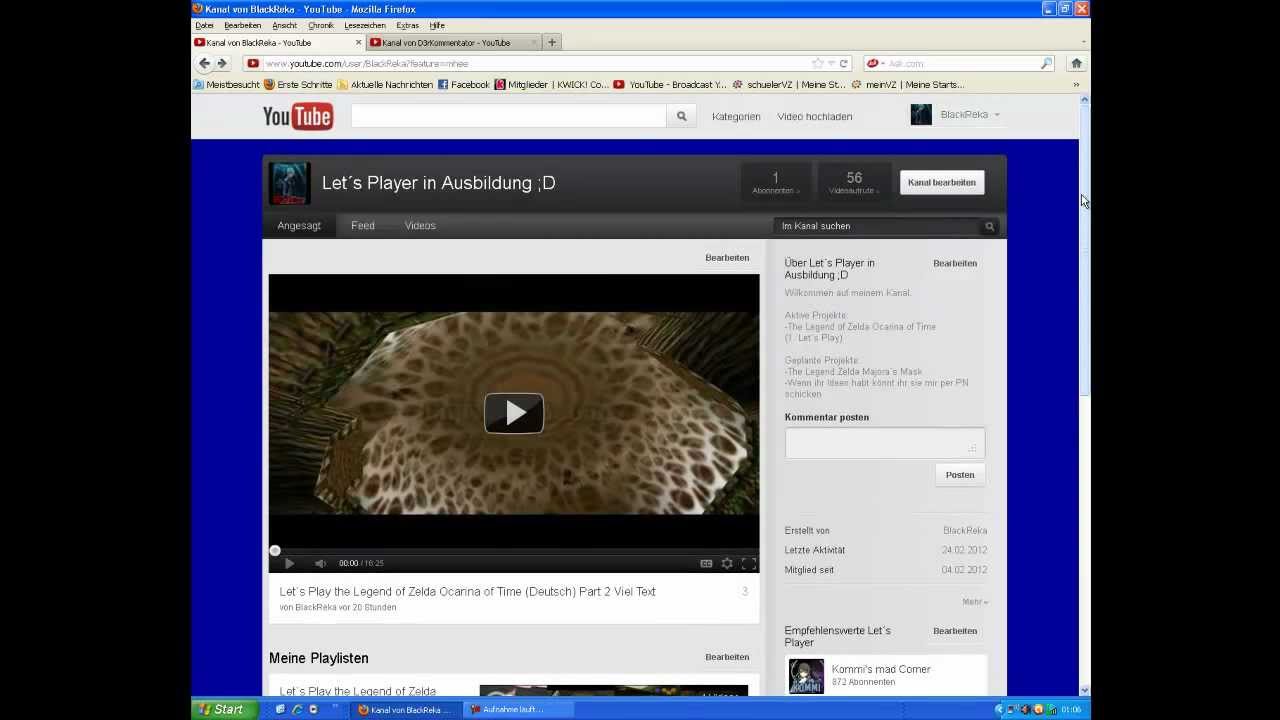Click Internet Explorer quick launch icon
Image resolution: width=1280 pixels, height=720 pixels.
pyautogui.click(x=297, y=709)
